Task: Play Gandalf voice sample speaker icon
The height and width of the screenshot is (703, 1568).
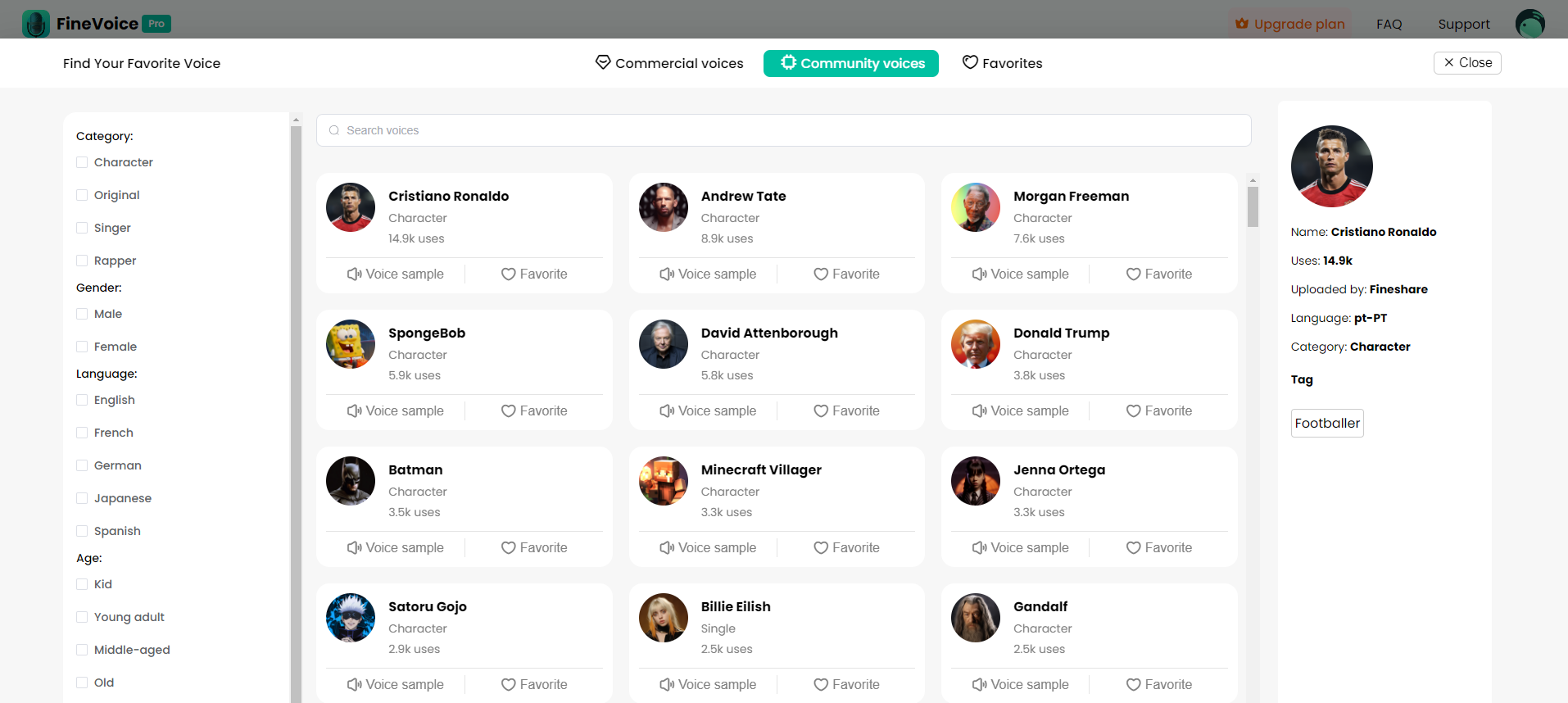Action: 979,684
